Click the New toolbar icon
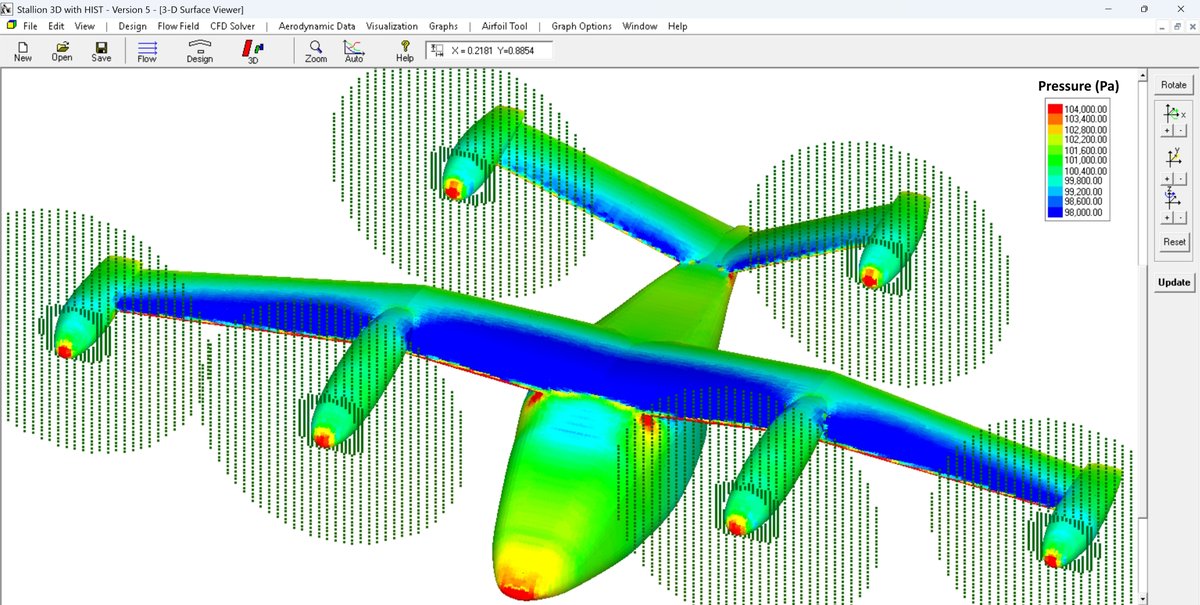This screenshot has width=1200, height=605. [22, 47]
